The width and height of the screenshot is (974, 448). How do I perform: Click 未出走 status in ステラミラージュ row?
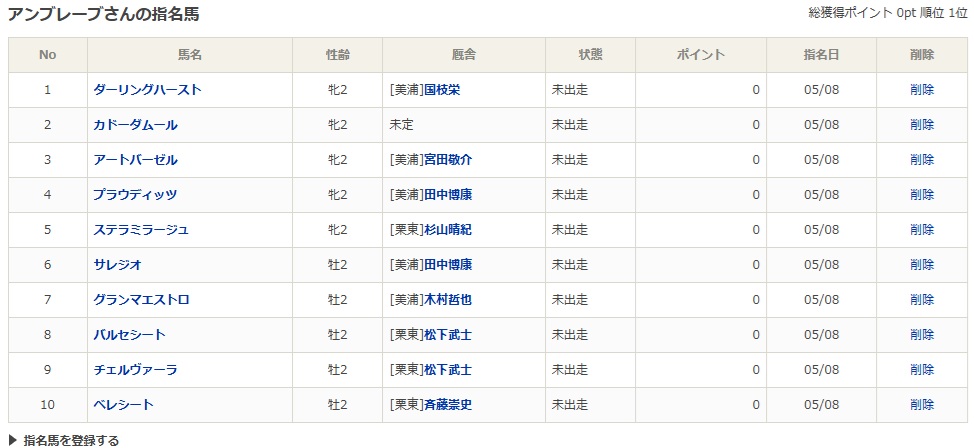click(x=570, y=230)
